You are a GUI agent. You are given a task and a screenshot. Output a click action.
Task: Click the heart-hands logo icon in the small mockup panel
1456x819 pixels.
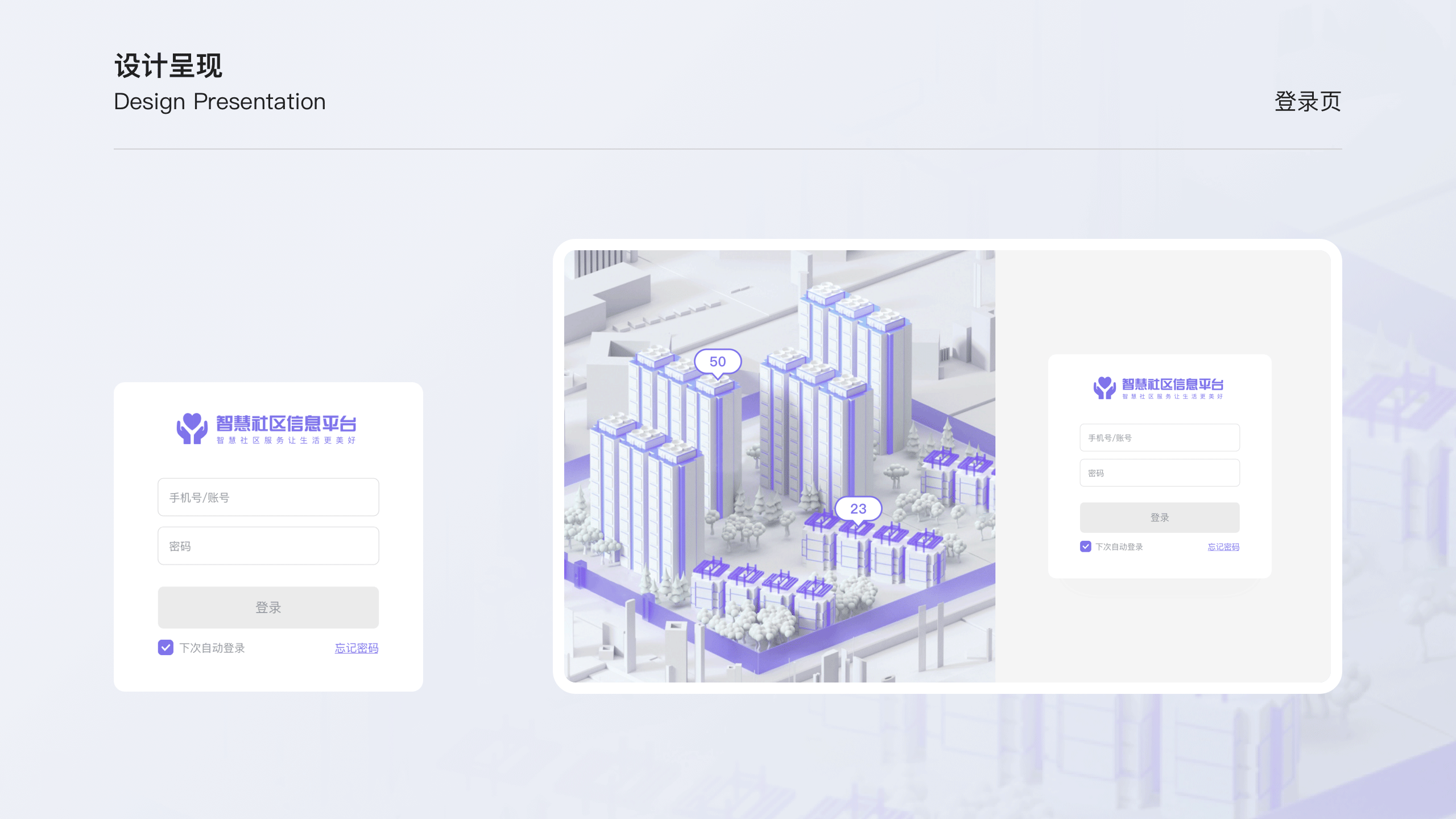(1105, 388)
